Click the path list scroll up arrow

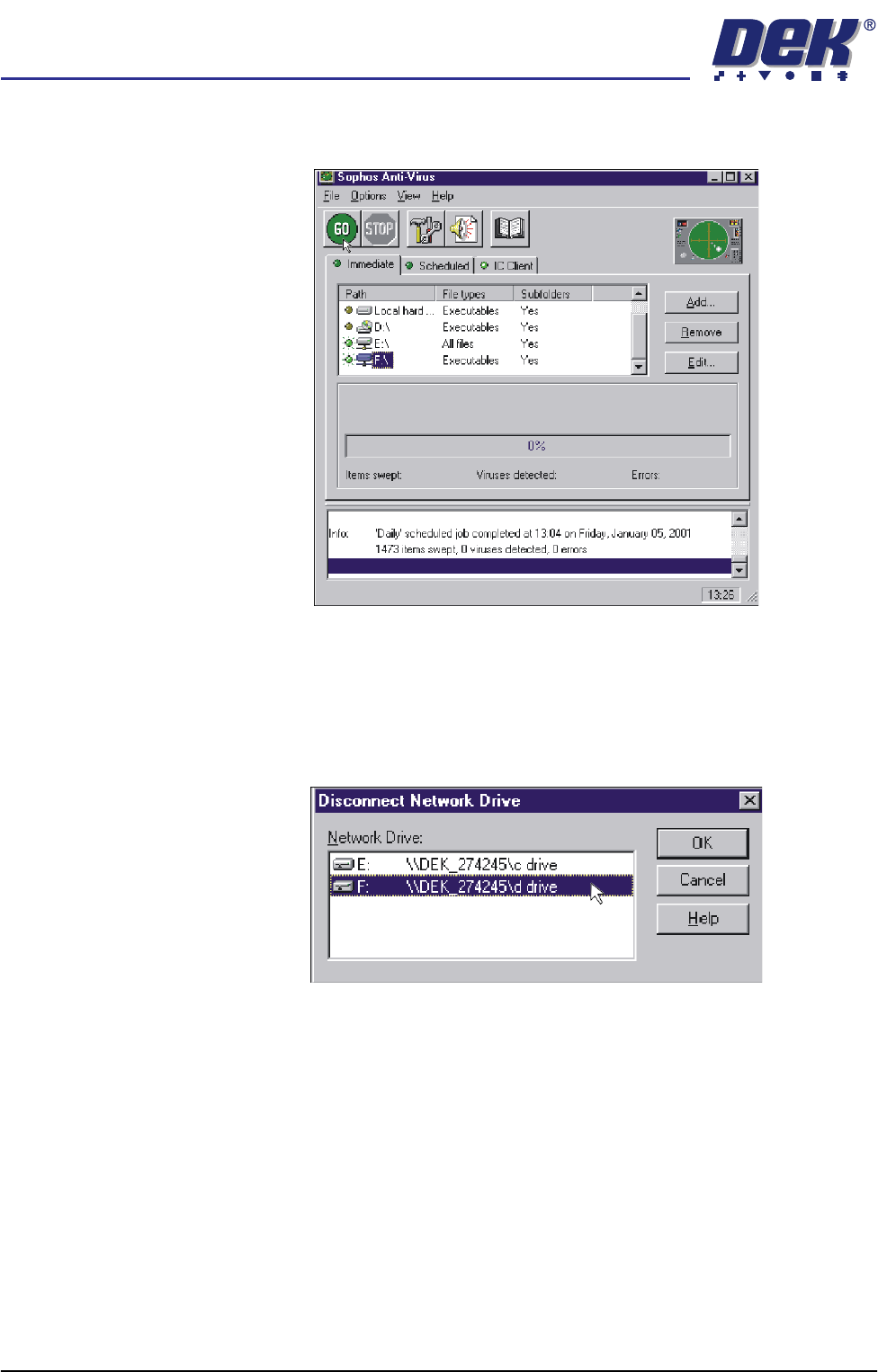pyautogui.click(x=639, y=294)
